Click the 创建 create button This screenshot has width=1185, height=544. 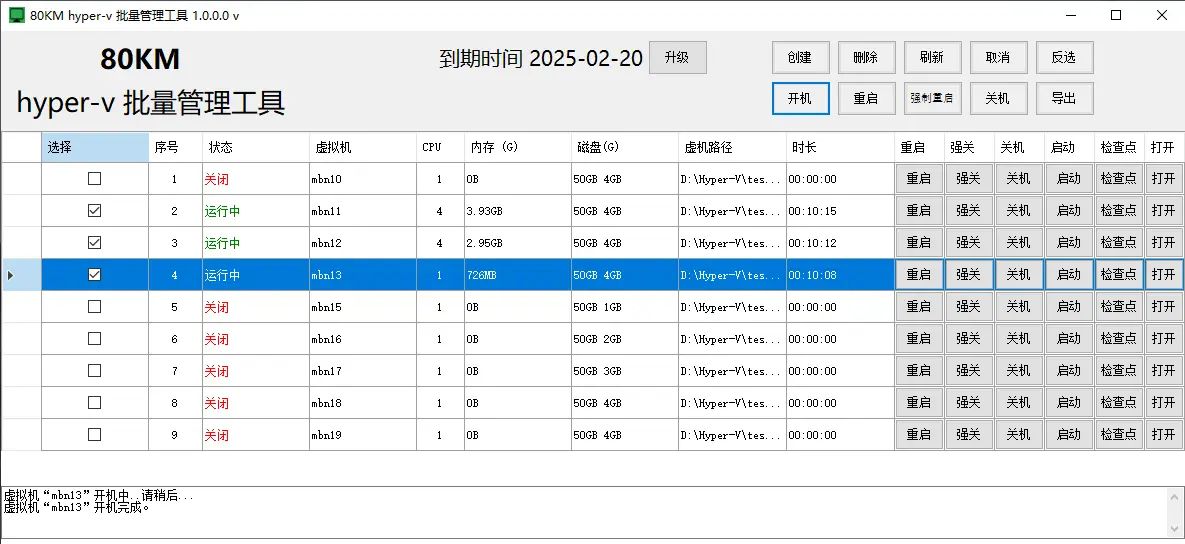pos(800,57)
